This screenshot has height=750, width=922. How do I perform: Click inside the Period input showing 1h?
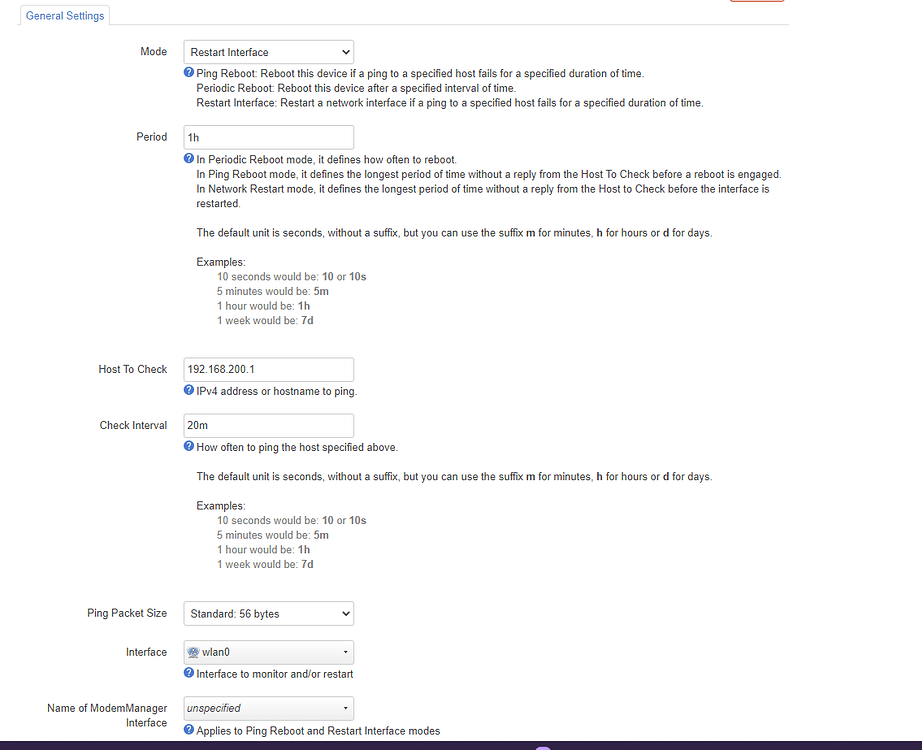click(268, 137)
